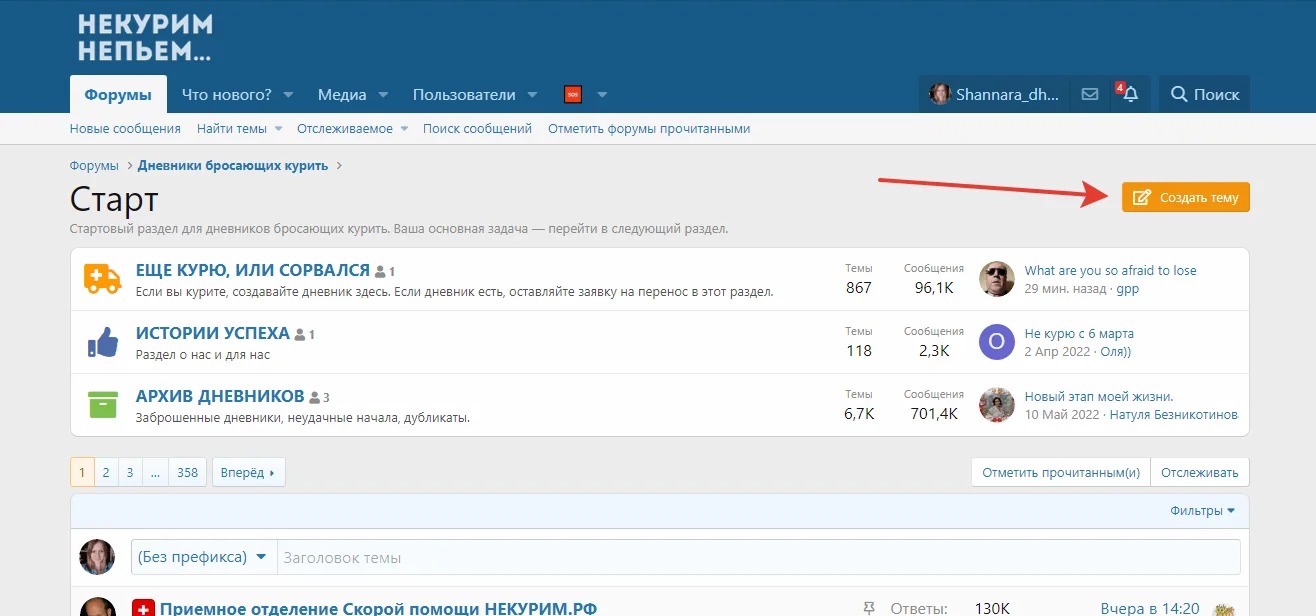Open the ИСТОРИИ УСПЕХА forum
Image resolution: width=1316 pixels, height=616 pixels.
tap(213, 334)
